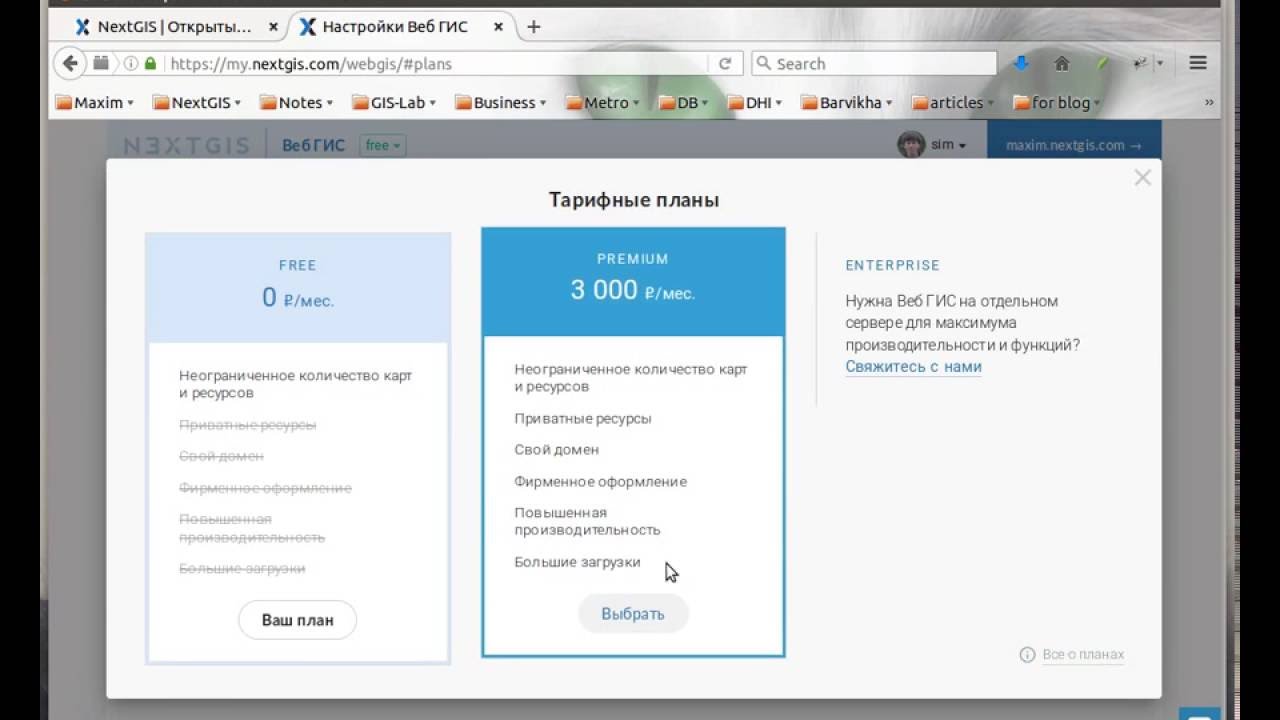Expand the free plan dropdown badge
The width and height of the screenshot is (1280, 720).
(383, 145)
